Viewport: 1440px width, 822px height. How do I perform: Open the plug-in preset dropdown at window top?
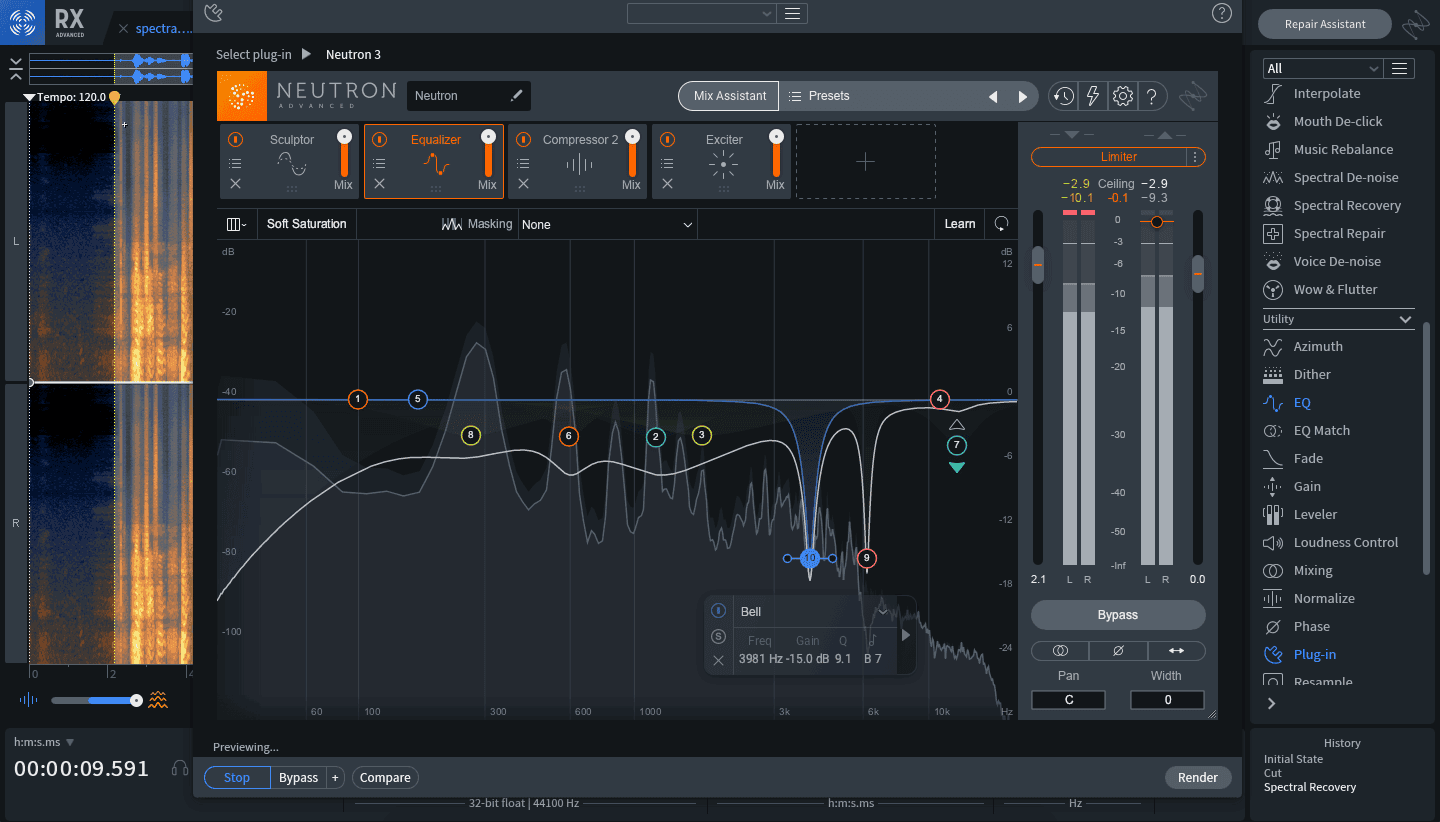(702, 13)
